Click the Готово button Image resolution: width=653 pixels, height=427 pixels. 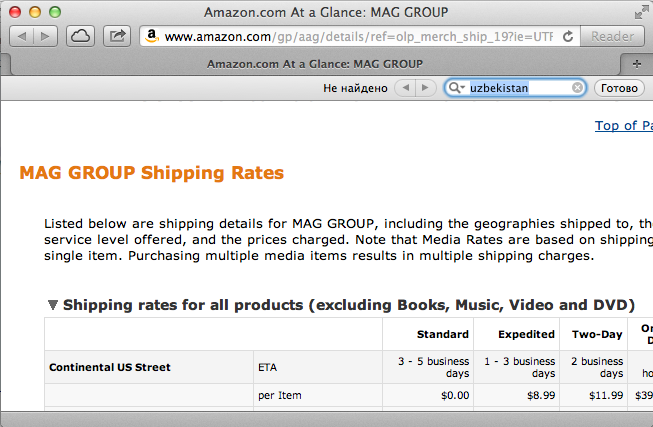(x=619, y=88)
